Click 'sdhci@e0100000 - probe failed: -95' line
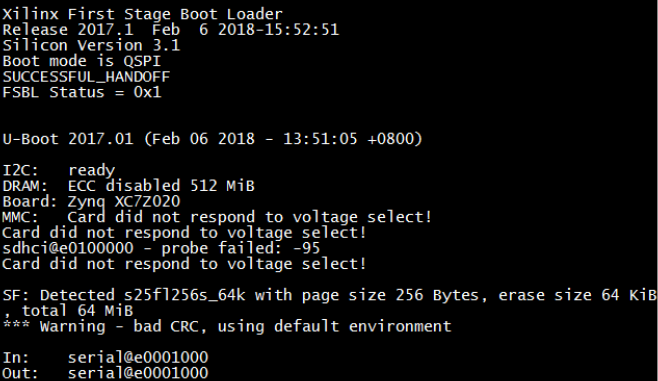 click(161, 248)
